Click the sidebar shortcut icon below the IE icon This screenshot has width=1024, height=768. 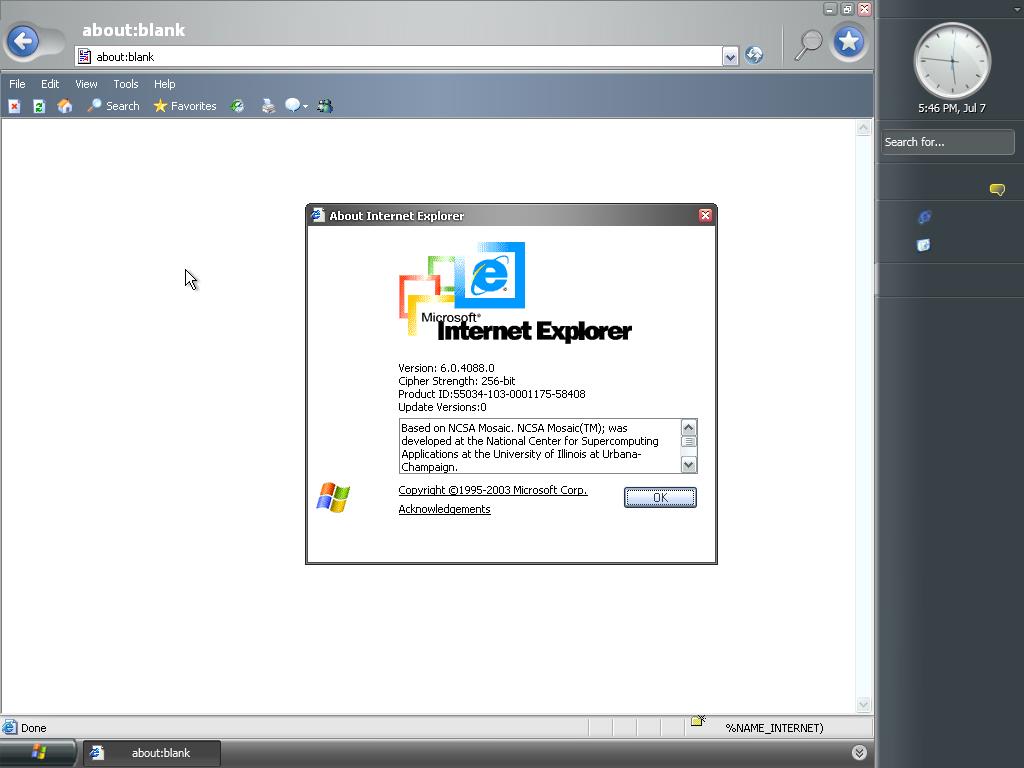point(923,246)
